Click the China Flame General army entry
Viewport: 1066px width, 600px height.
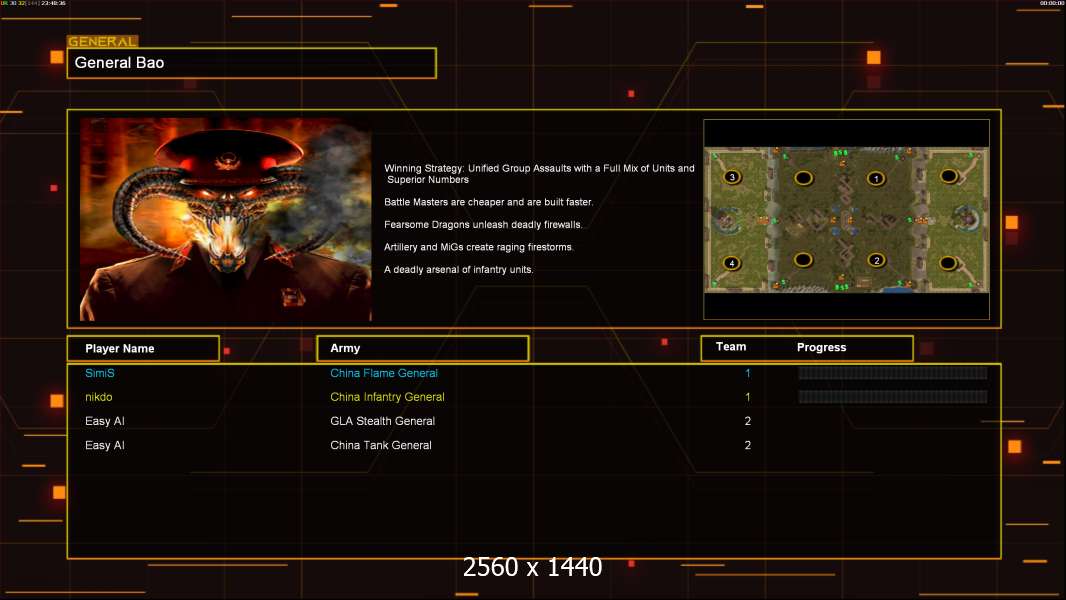384,373
